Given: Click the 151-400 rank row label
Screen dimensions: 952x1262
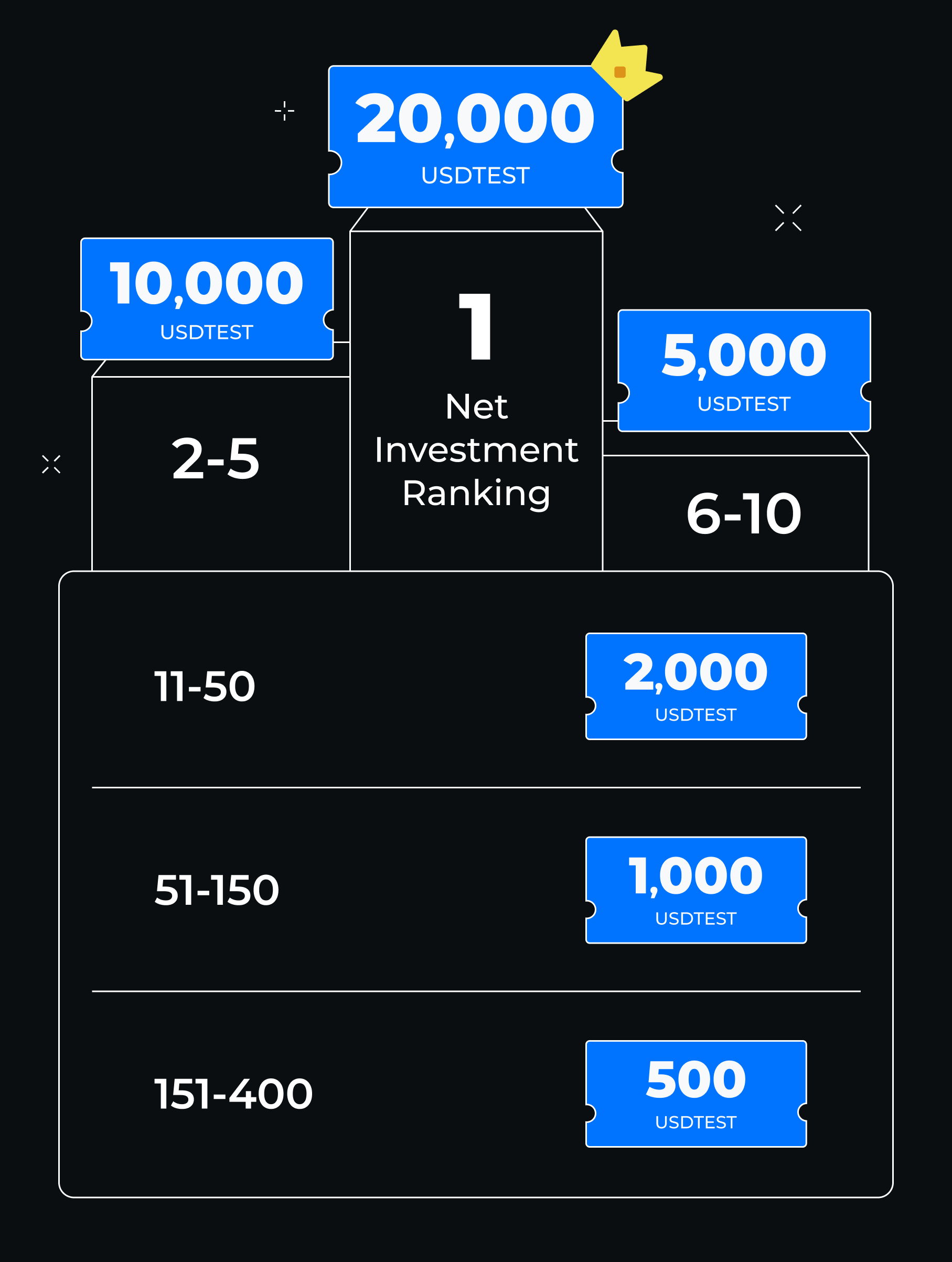Looking at the screenshot, I should [233, 1094].
